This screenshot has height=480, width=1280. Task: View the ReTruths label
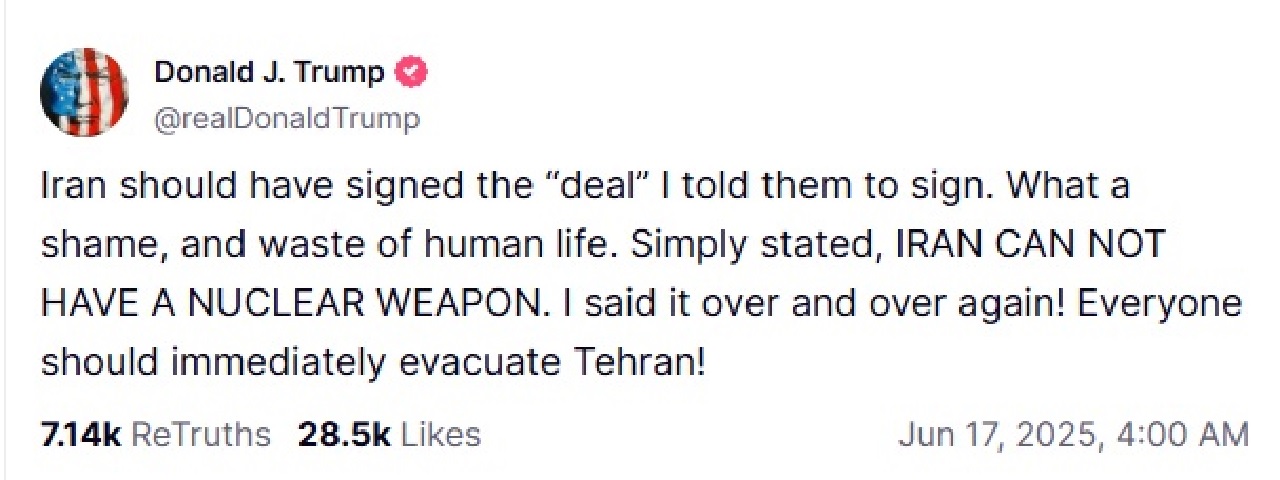pos(201,435)
